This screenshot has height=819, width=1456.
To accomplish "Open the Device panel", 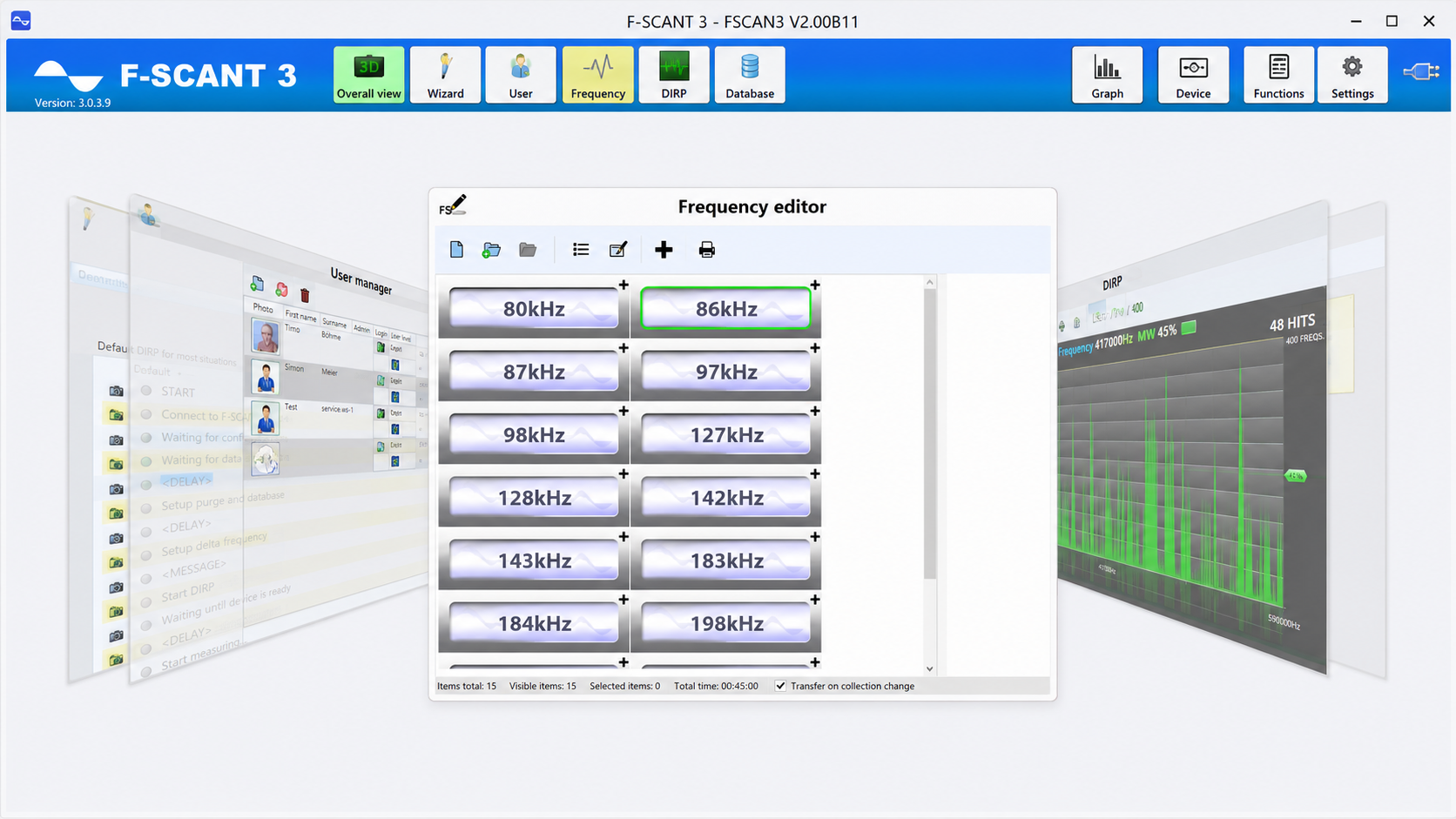I will click(x=1193, y=75).
